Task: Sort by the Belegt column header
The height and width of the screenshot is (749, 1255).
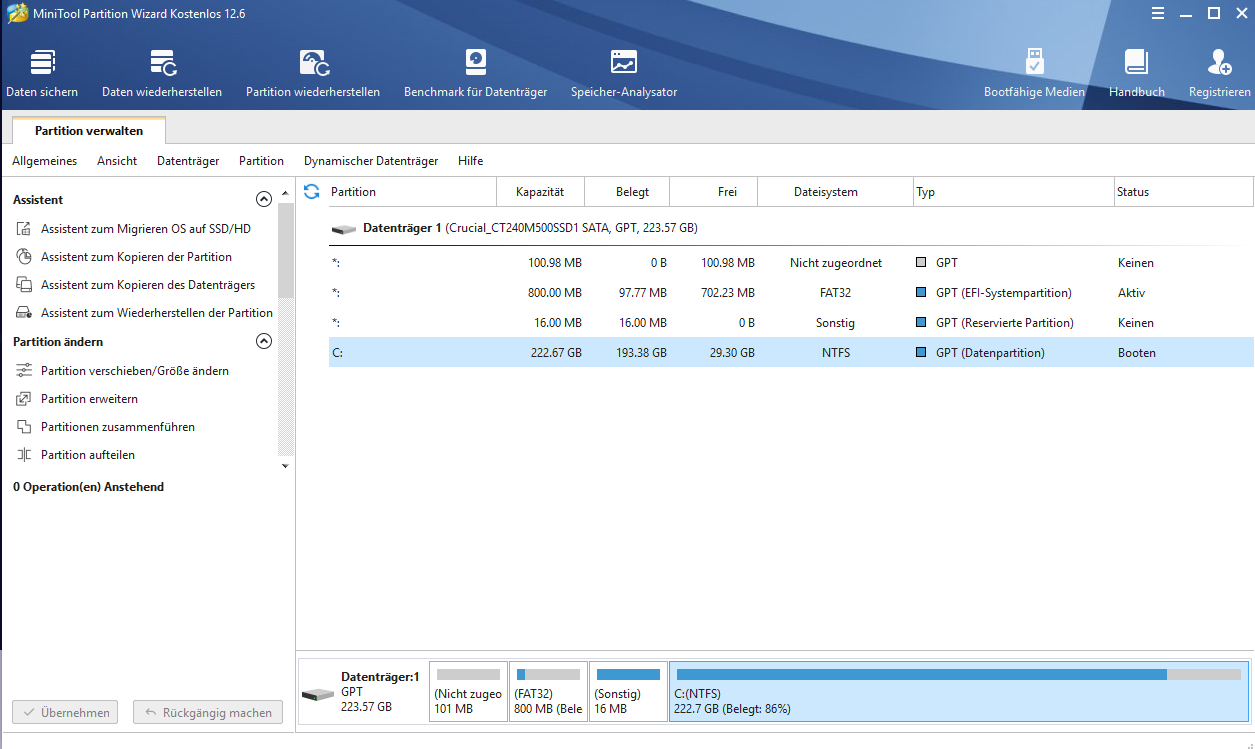Action: tap(627, 192)
